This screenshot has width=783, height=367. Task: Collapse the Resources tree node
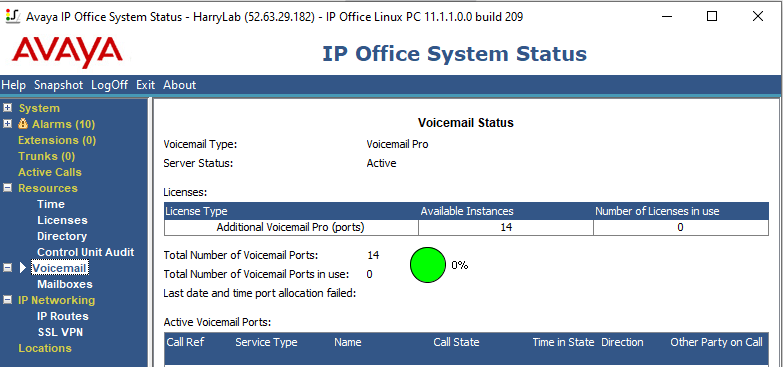7,188
